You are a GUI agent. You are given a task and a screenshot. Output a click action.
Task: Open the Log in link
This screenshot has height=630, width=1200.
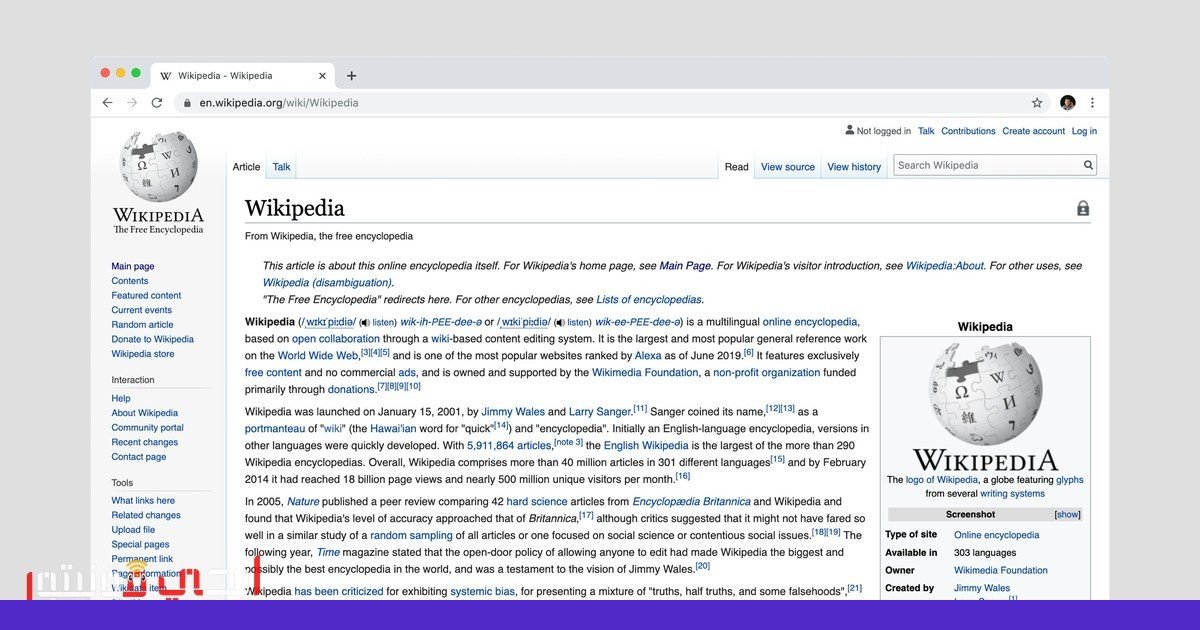coord(1084,131)
